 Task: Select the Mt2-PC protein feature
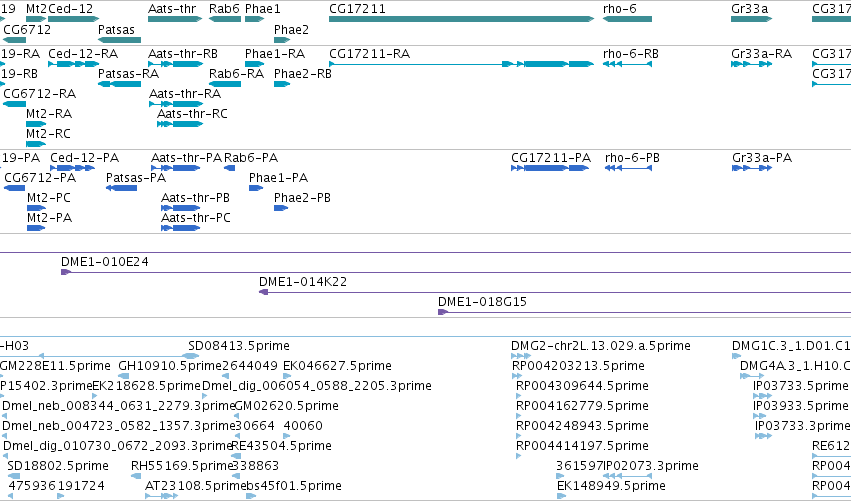click(x=36, y=208)
